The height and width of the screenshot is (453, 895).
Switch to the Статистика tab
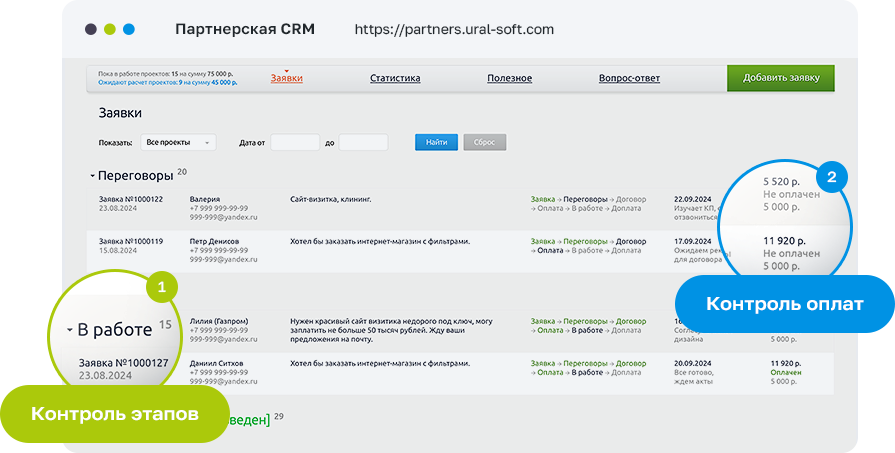pyautogui.click(x=395, y=78)
